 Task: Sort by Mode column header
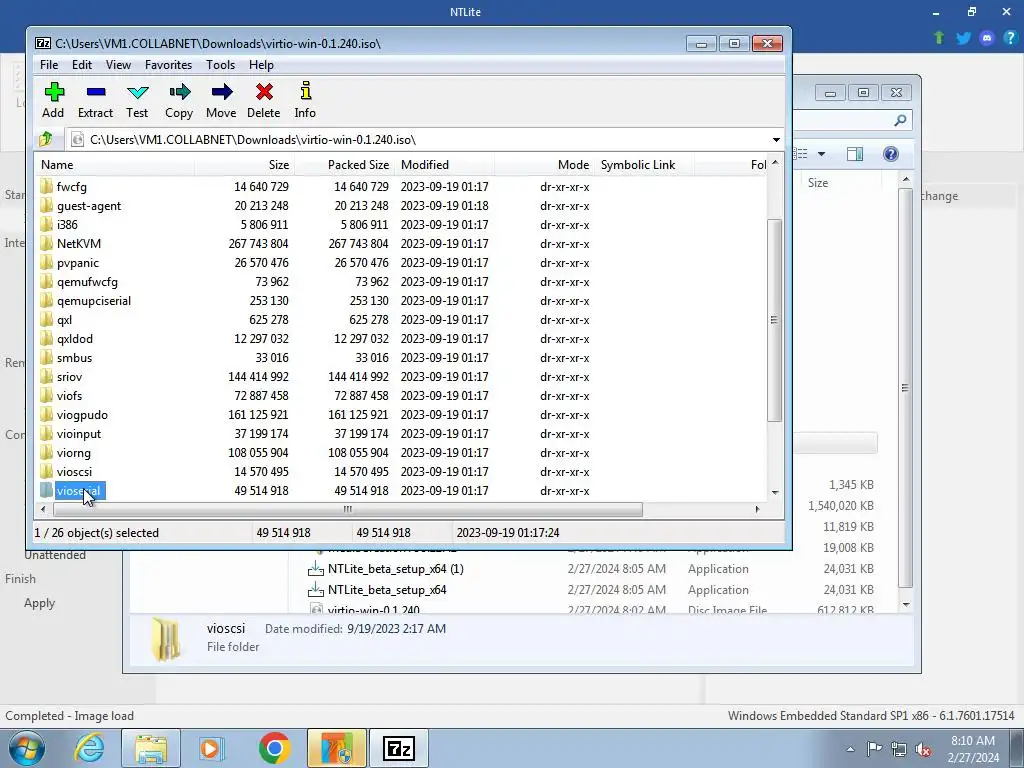(545, 165)
